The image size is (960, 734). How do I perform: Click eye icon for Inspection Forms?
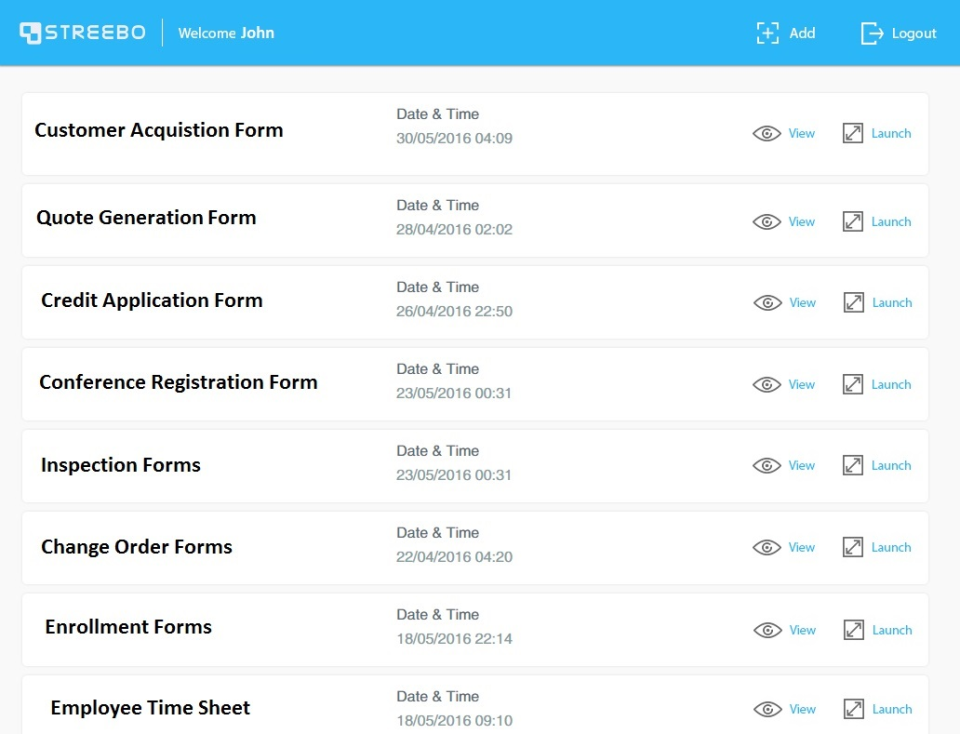click(767, 466)
